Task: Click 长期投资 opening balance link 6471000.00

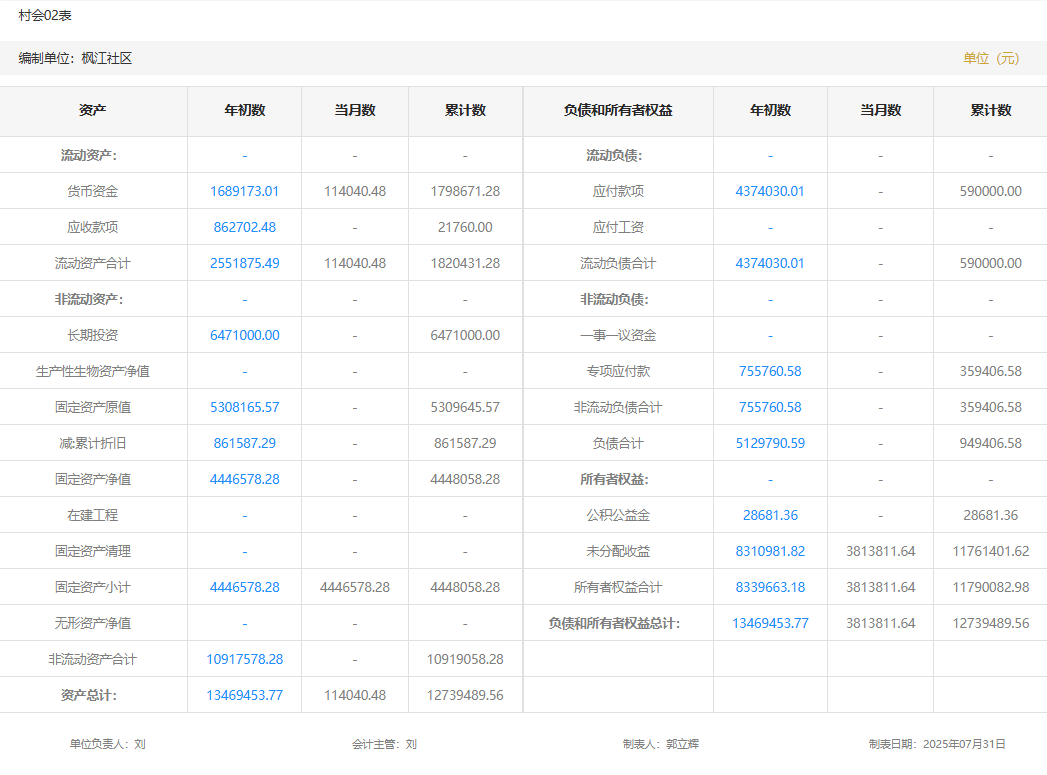Action: 244,335
